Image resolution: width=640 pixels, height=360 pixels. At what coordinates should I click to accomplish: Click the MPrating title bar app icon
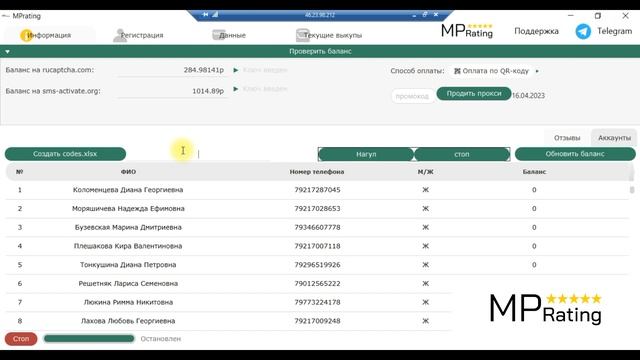[5, 16]
